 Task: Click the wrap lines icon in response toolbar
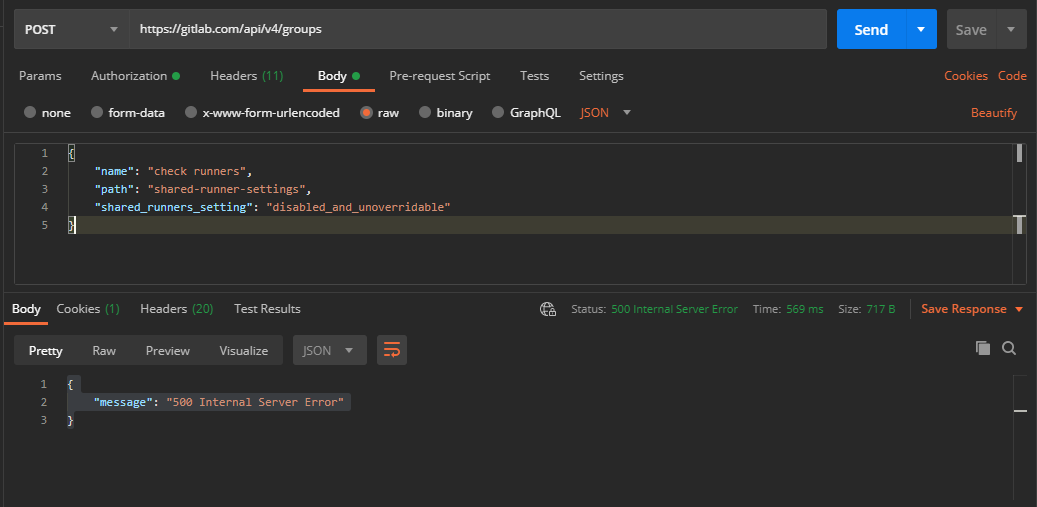click(x=392, y=350)
